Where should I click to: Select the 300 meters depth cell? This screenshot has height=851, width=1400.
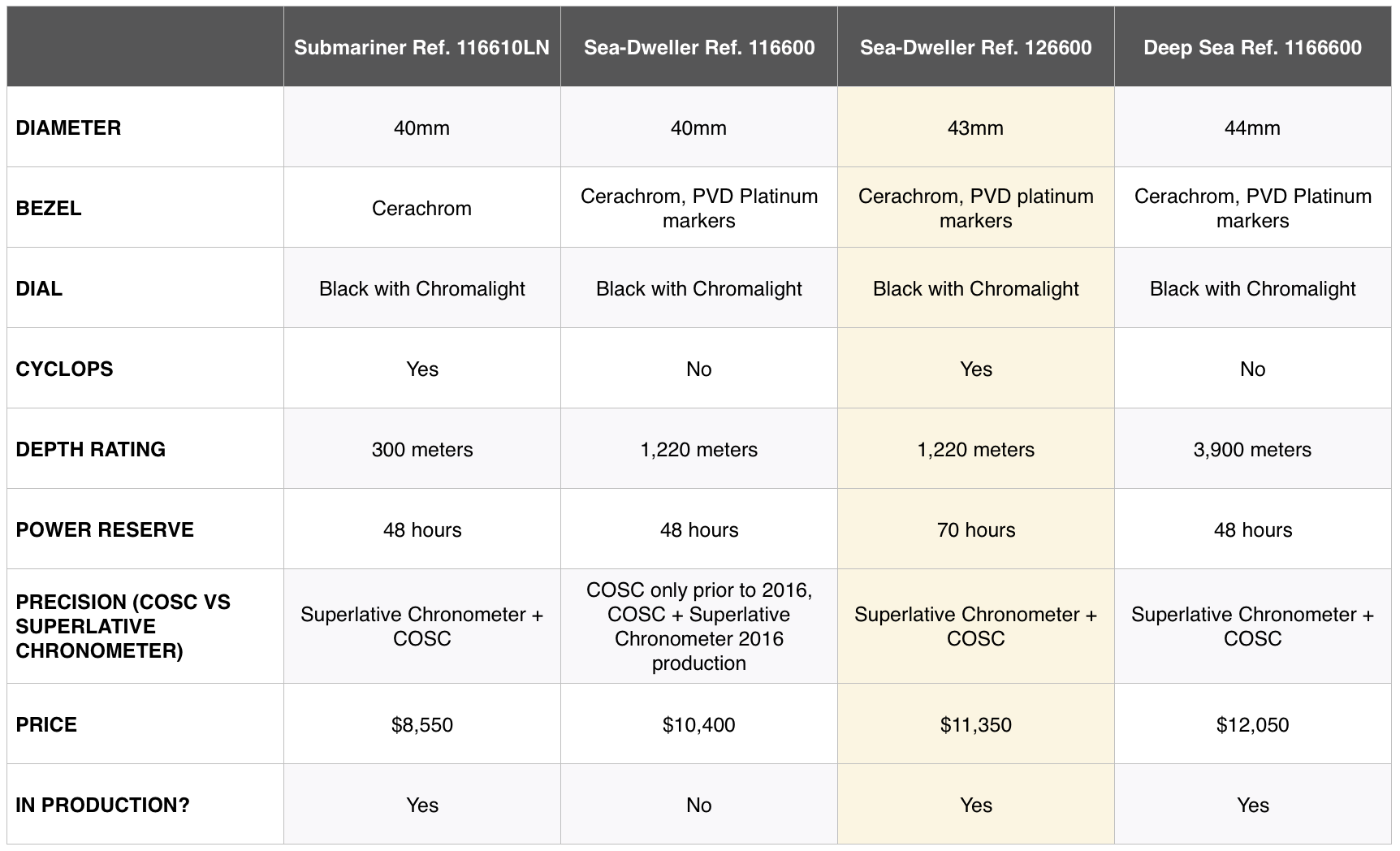pos(421,450)
